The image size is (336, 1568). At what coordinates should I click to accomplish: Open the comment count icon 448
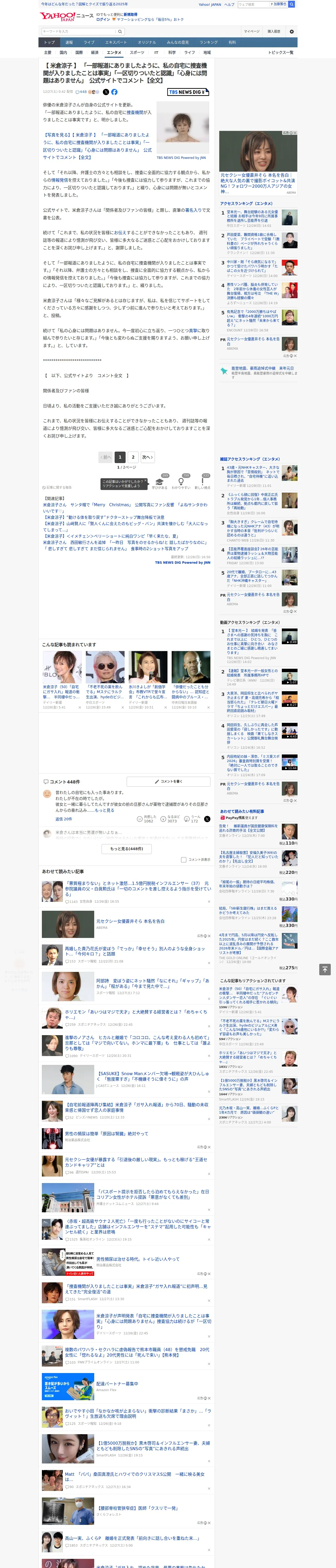(81, 92)
